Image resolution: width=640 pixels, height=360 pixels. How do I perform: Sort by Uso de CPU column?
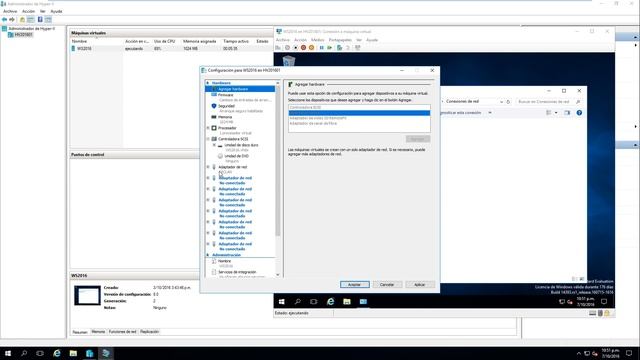tap(164, 41)
